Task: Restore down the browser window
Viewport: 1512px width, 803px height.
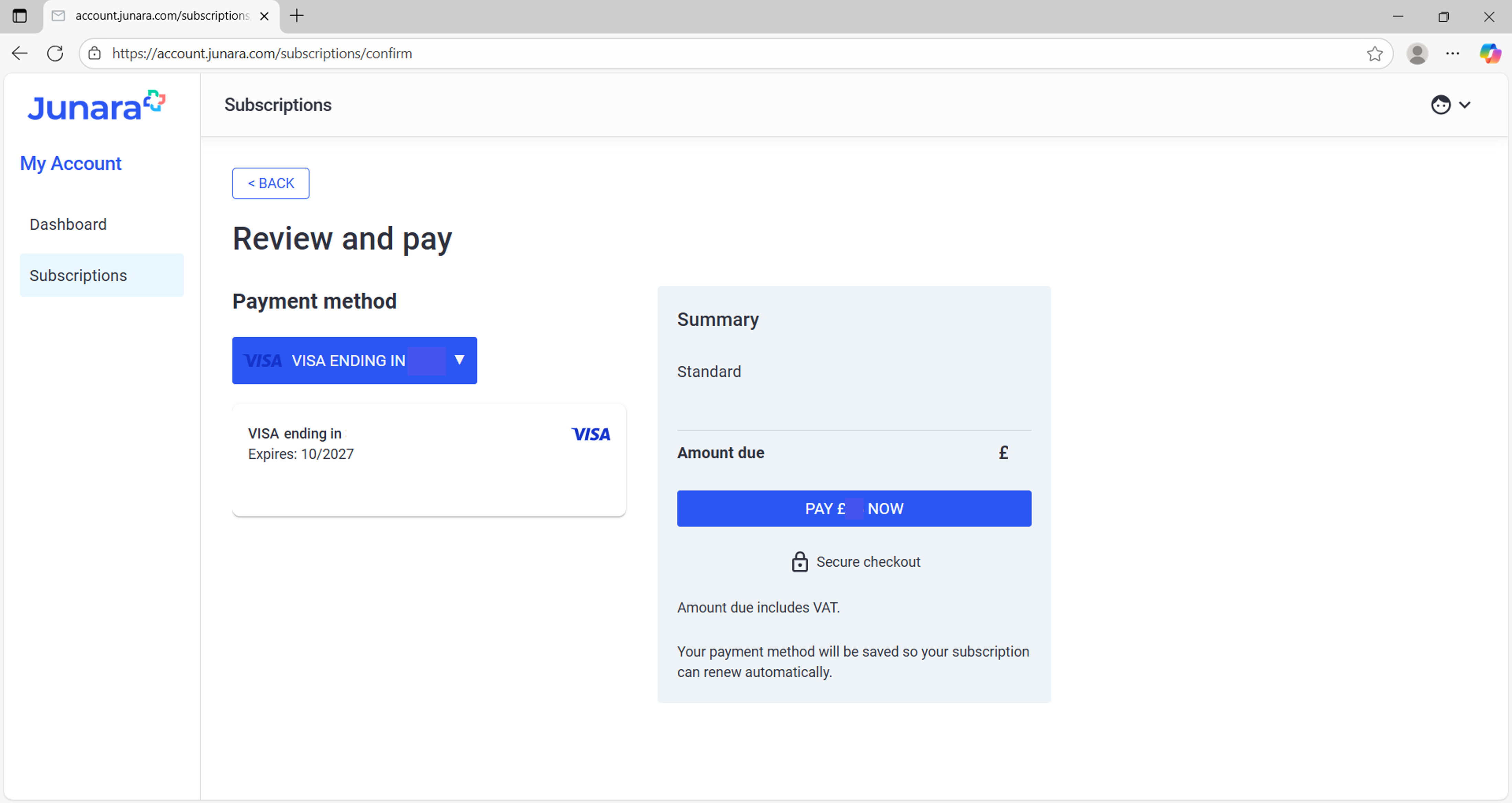Action: [1443, 16]
